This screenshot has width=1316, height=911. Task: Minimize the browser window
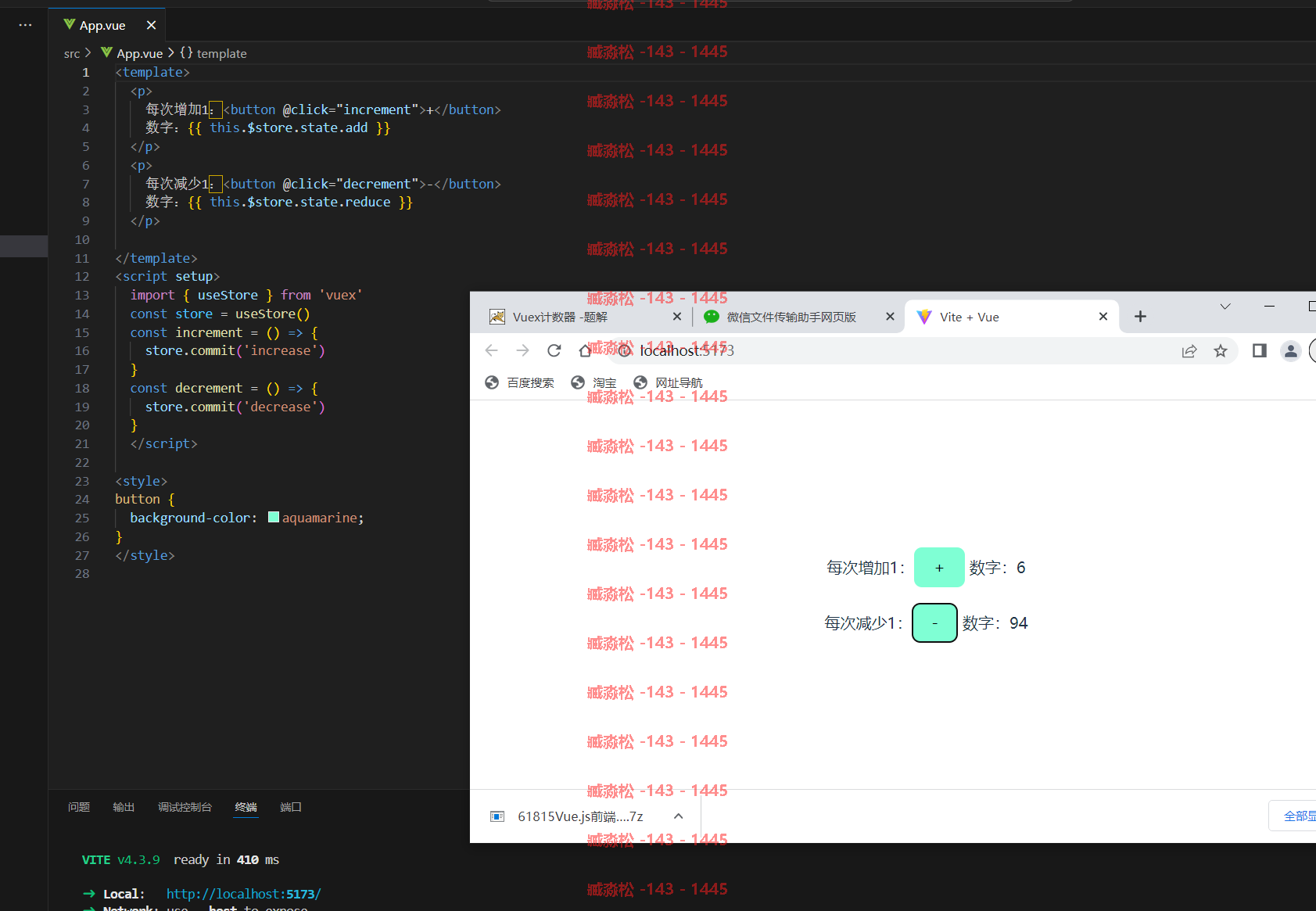click(x=1269, y=307)
